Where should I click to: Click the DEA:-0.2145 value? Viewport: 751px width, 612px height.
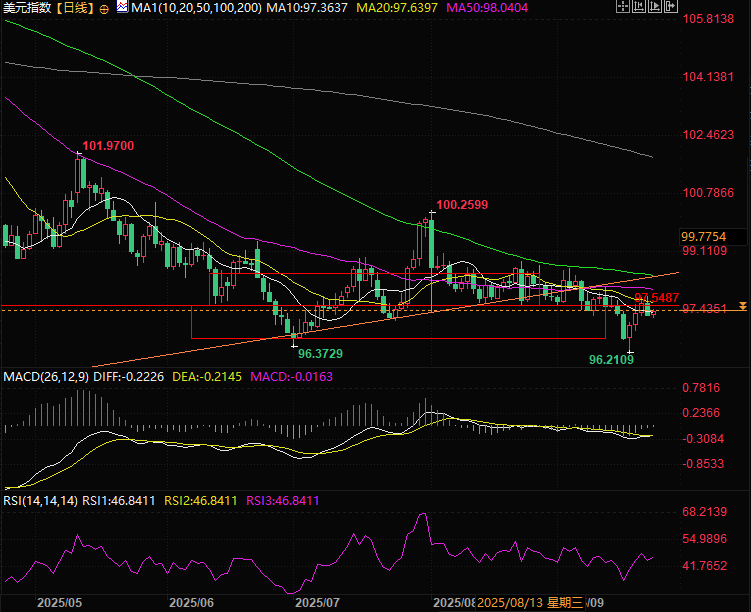click(207, 377)
